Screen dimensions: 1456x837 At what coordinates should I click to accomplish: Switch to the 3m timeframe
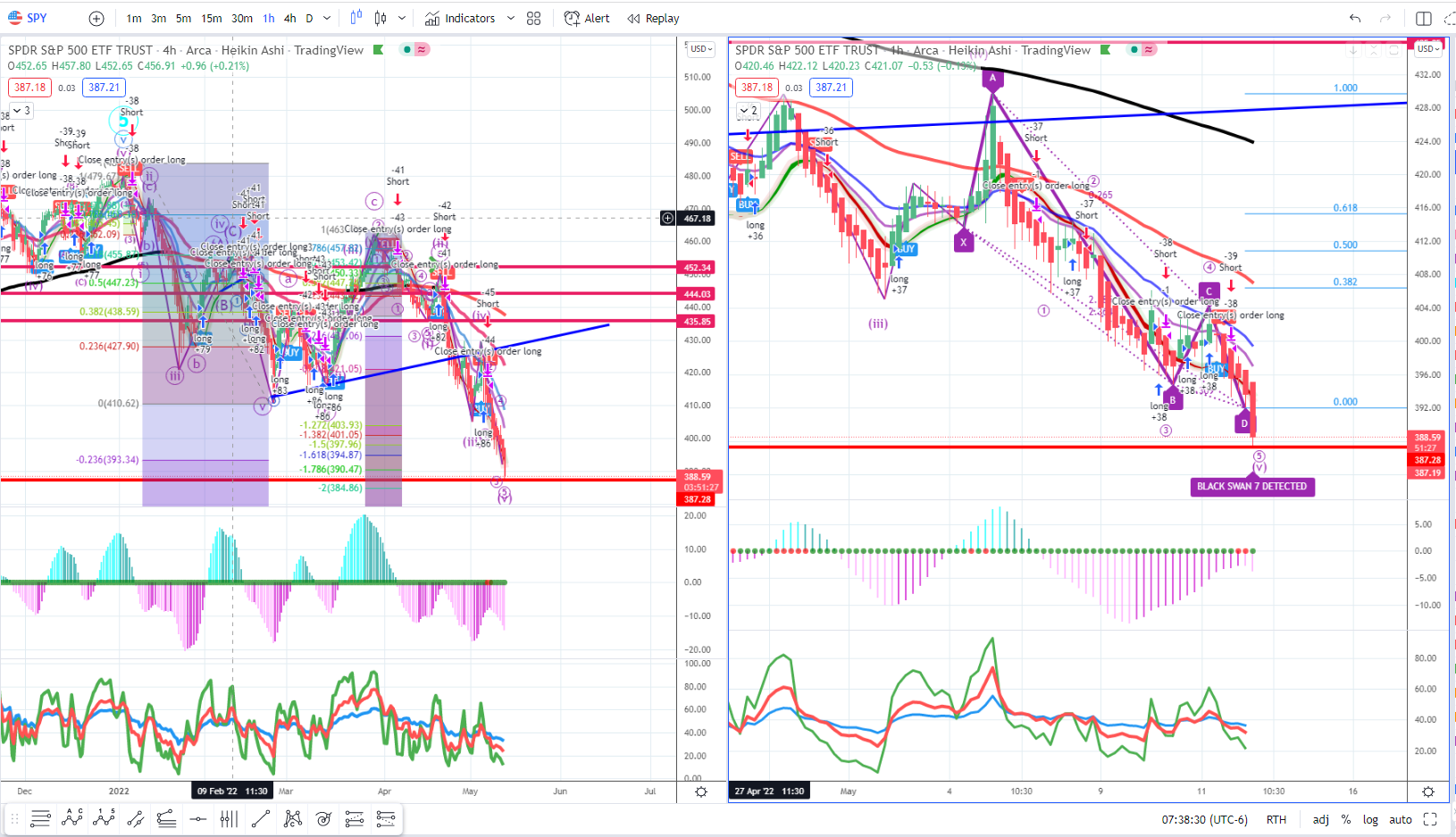click(x=158, y=19)
